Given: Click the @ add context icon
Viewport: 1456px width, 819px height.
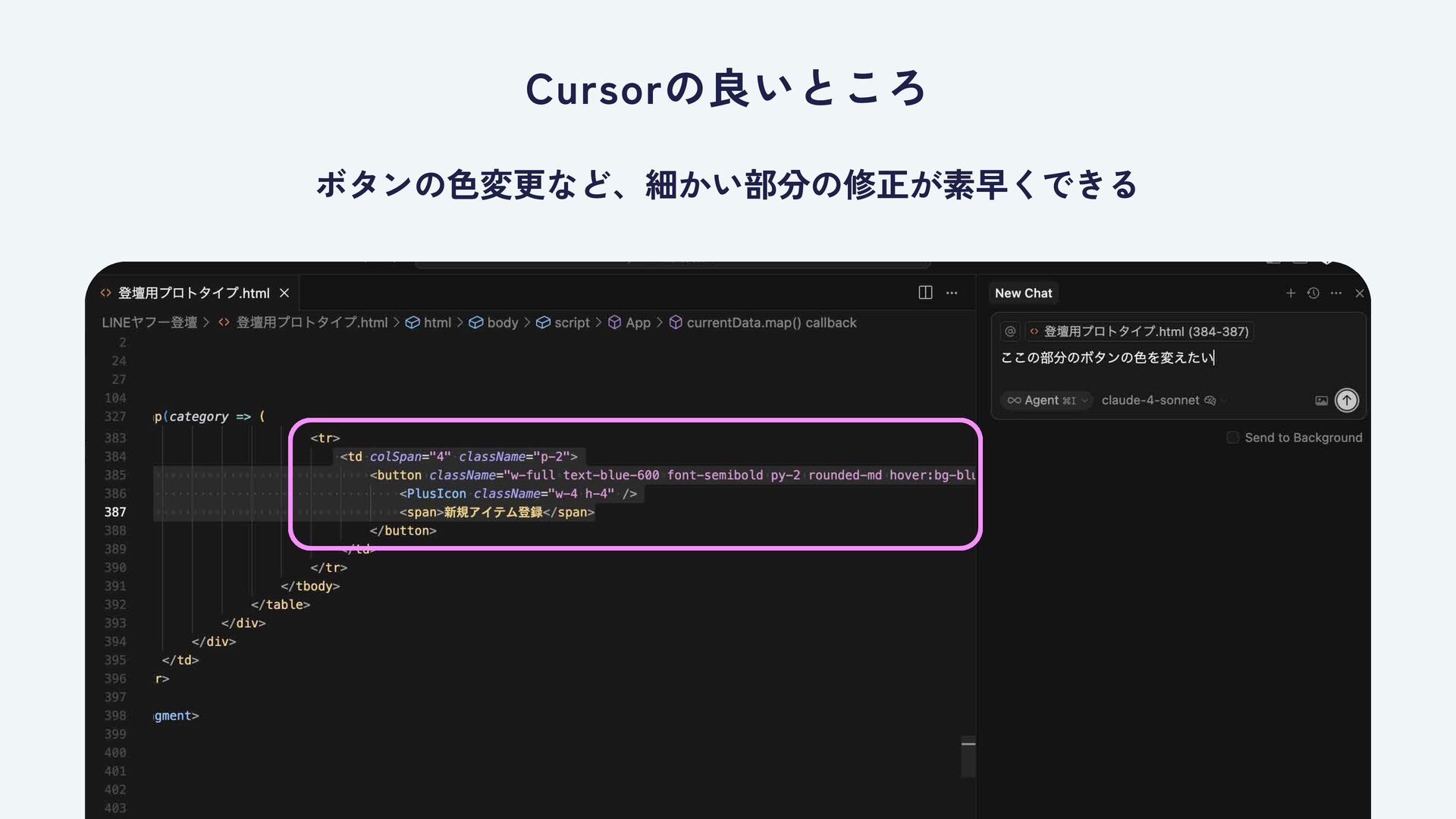Looking at the screenshot, I should click(1010, 331).
